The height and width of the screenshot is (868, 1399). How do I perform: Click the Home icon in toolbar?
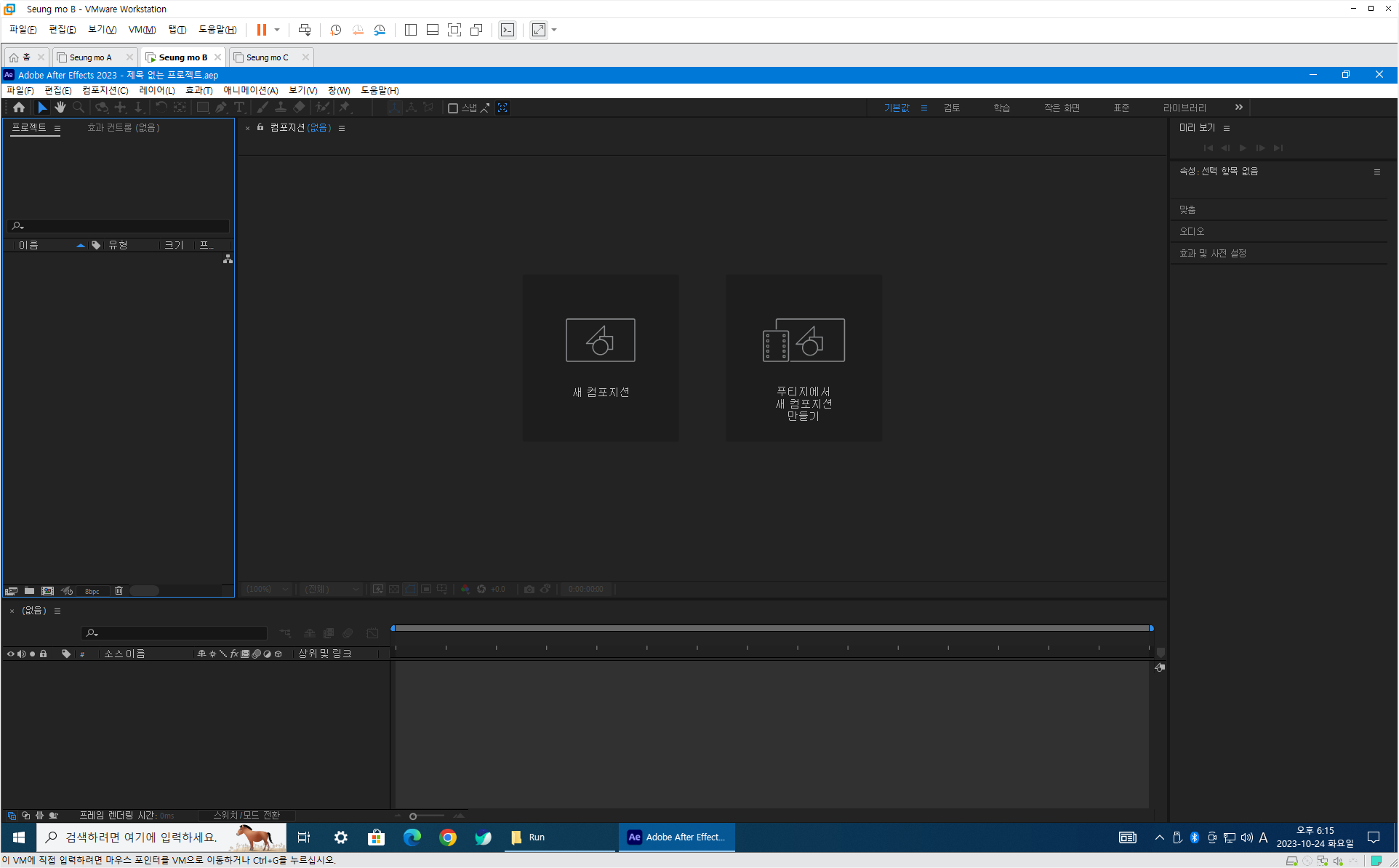[x=19, y=108]
